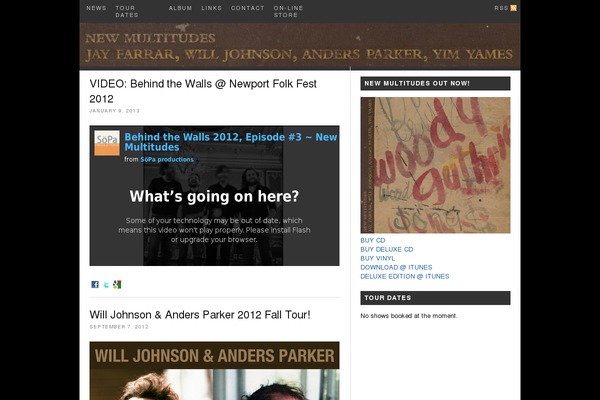
Task: Click the September 7, 2012 post date
Action: coord(119,327)
